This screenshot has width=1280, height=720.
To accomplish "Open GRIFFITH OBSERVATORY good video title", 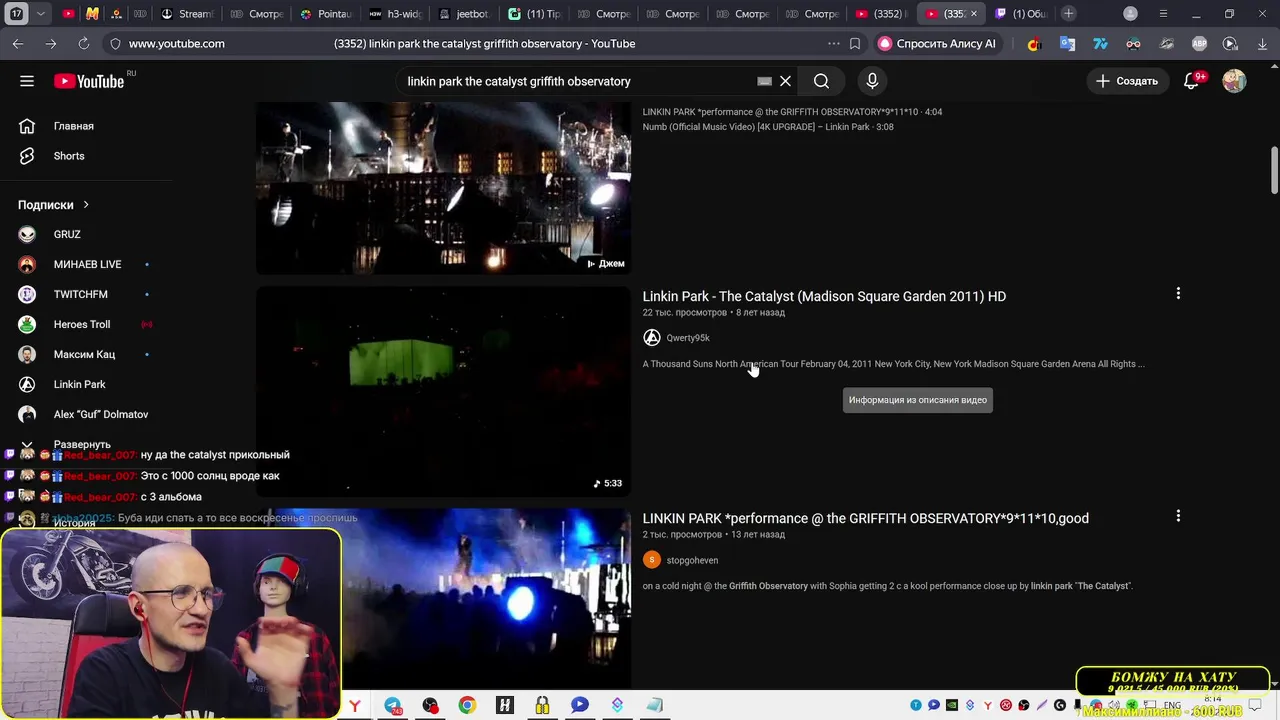I will pos(865,518).
